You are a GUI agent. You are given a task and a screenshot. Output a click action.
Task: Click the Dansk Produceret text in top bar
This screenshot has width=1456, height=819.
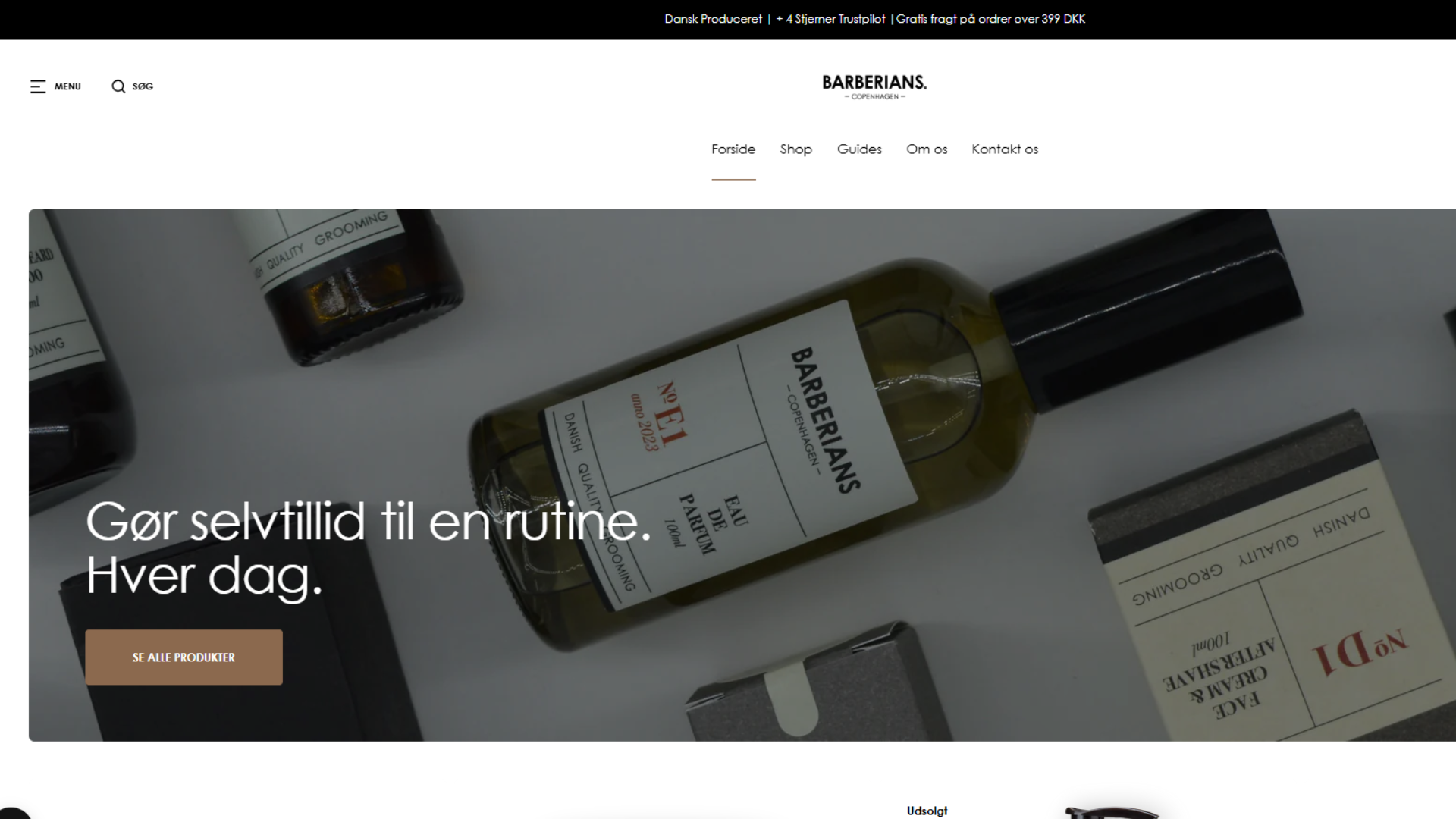tap(714, 19)
